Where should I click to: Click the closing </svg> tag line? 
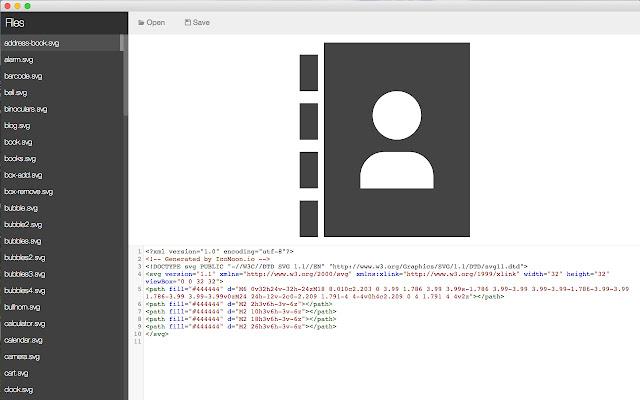pos(157,334)
